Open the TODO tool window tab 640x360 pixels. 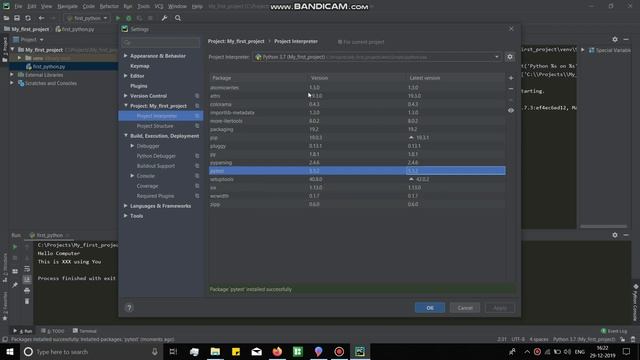click(x=53, y=331)
